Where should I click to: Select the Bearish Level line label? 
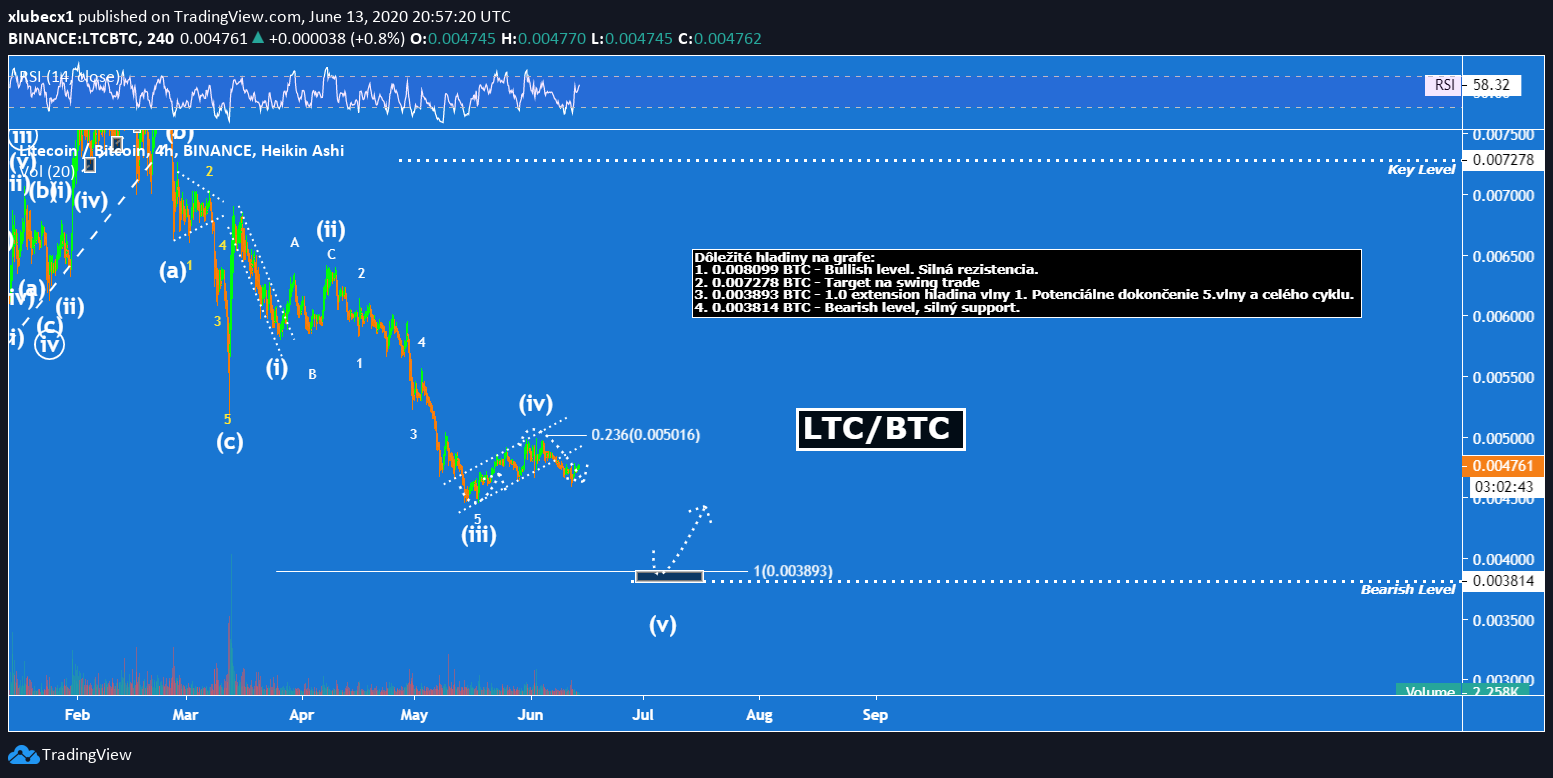coord(1407,590)
